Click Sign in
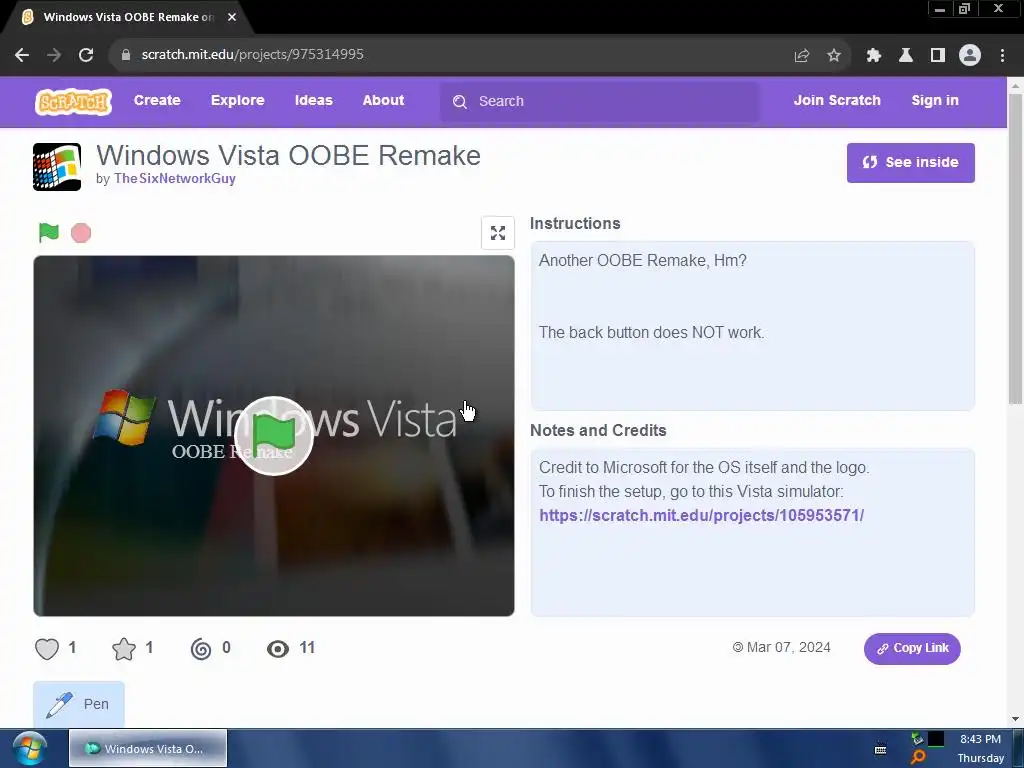1024x768 pixels. pyautogui.click(x=935, y=101)
